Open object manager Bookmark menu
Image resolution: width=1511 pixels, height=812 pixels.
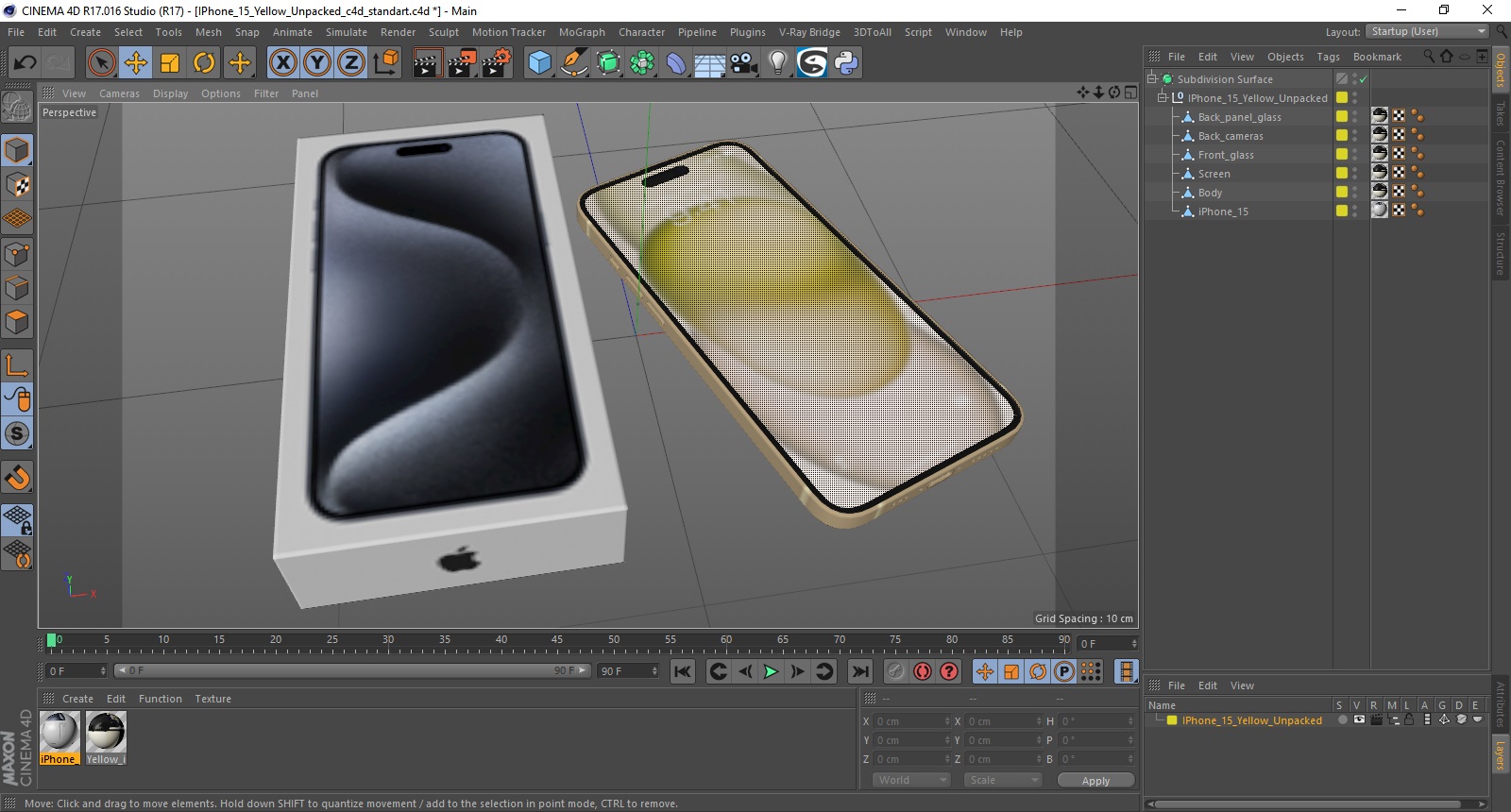(1377, 57)
